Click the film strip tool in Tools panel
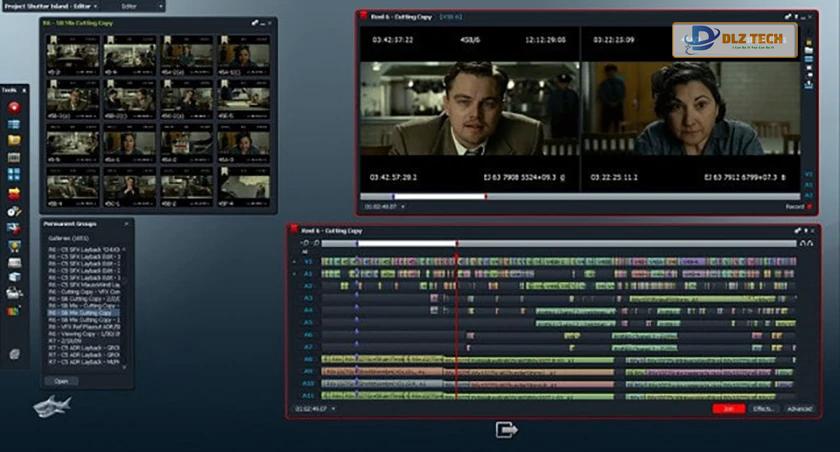The image size is (840, 452). point(14,157)
